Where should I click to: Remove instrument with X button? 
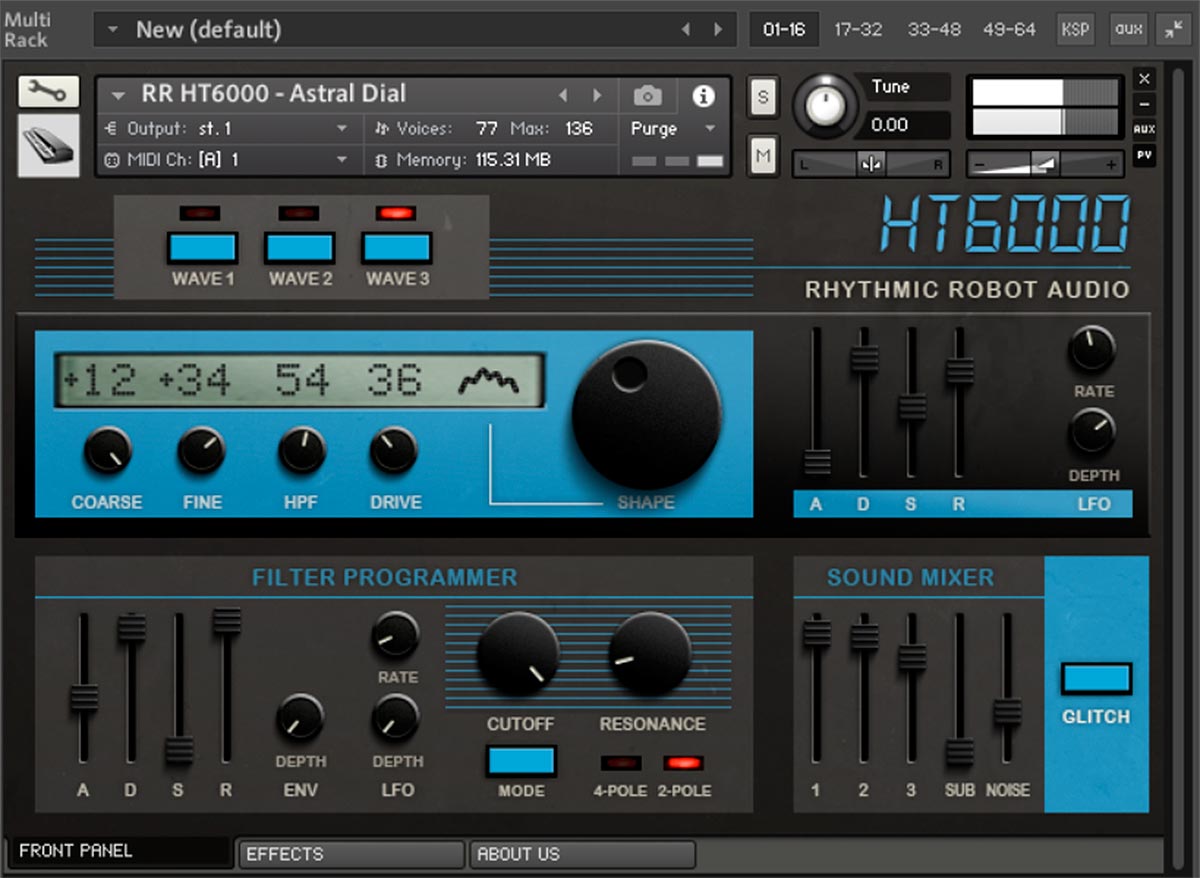coord(1145,79)
